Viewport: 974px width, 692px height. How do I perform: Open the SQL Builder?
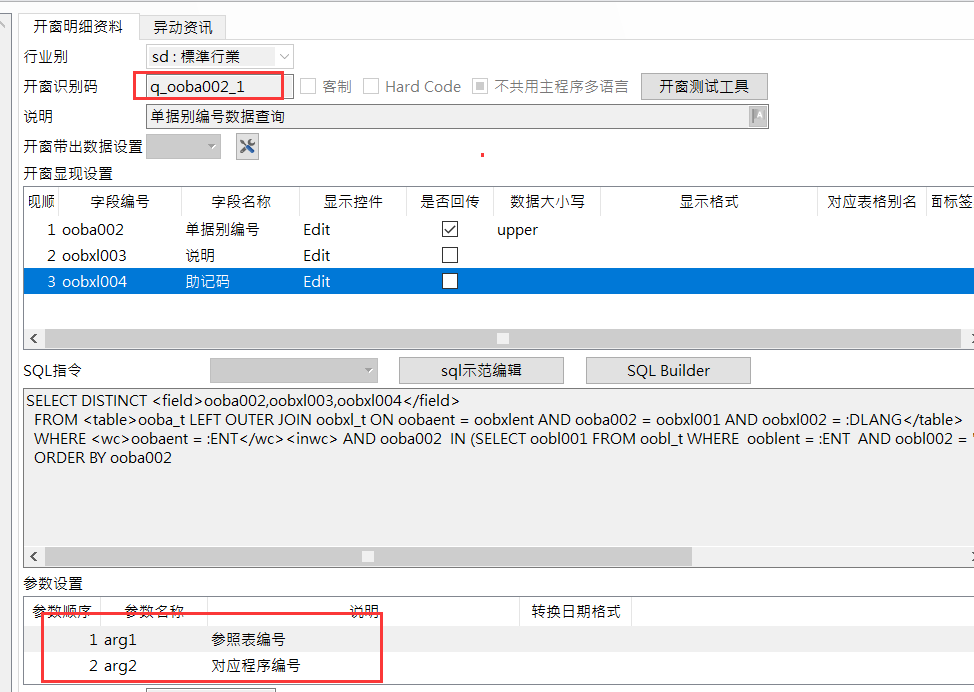coord(667,370)
